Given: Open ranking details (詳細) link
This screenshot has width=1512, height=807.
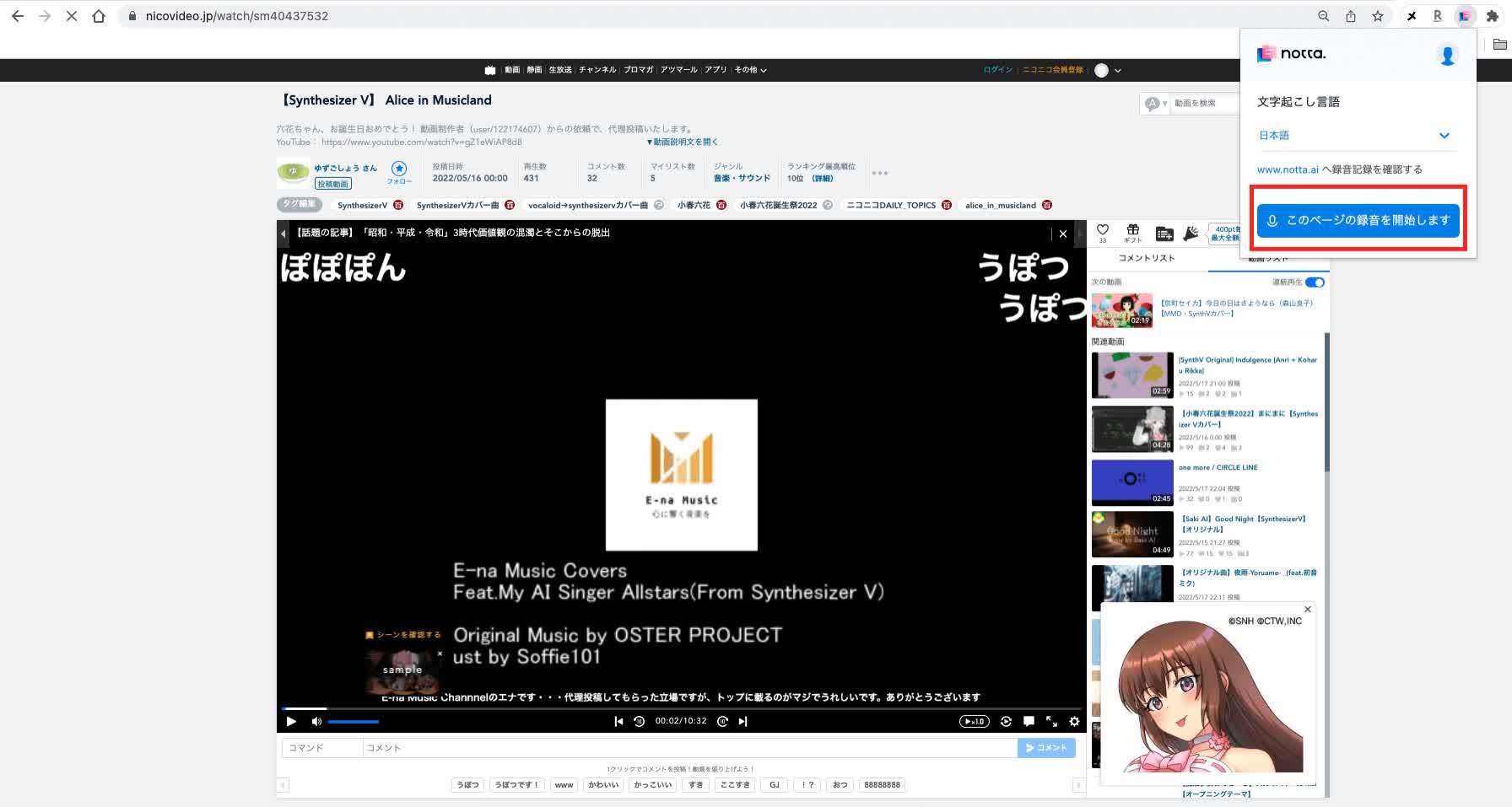Looking at the screenshot, I should coord(823,178).
